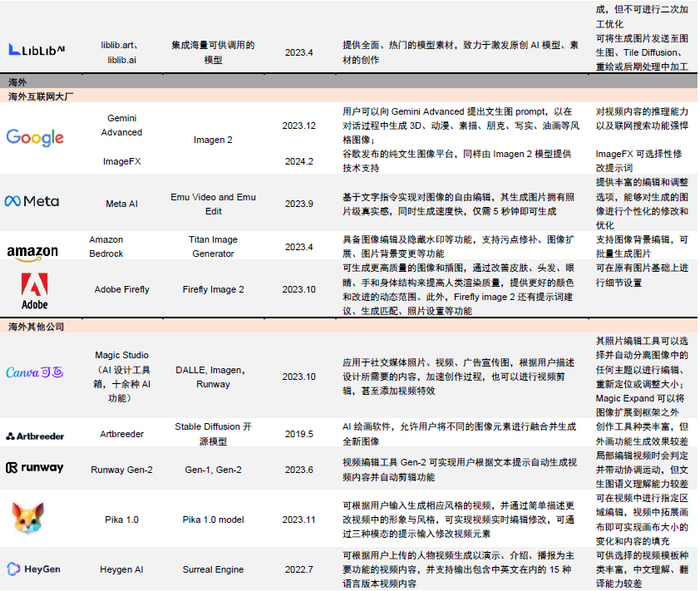Screen dimensions: 700x591
Task: Click the liblib.art、liblib.ai cell
Action: [x=121, y=52]
